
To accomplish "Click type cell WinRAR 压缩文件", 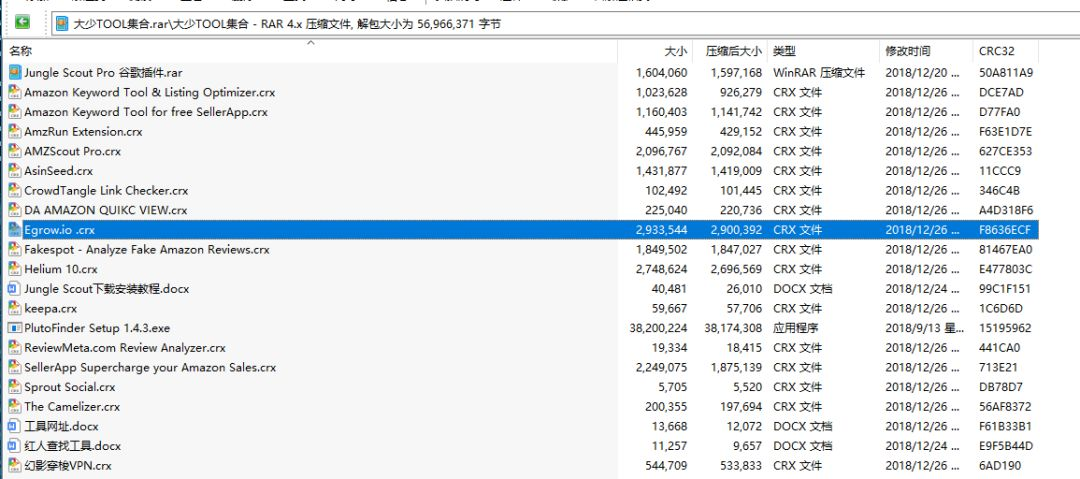I will coord(819,72).
